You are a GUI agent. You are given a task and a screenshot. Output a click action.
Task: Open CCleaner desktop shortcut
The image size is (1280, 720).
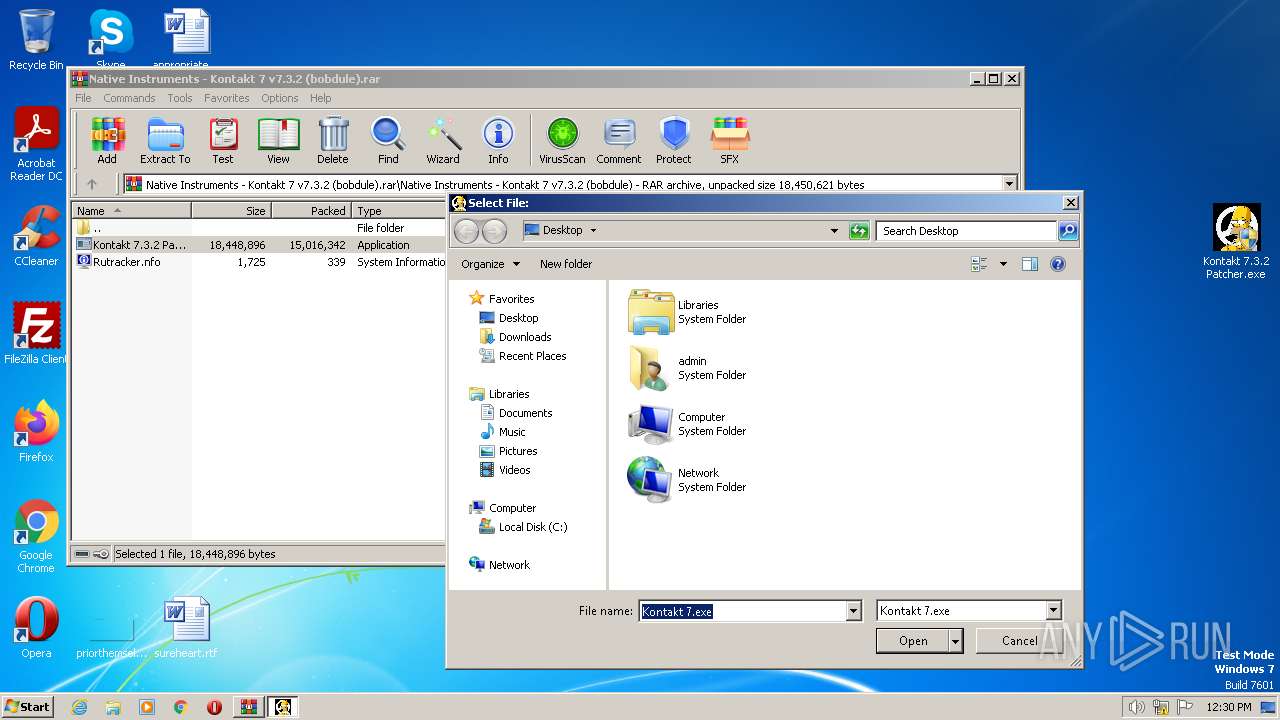tap(36, 236)
